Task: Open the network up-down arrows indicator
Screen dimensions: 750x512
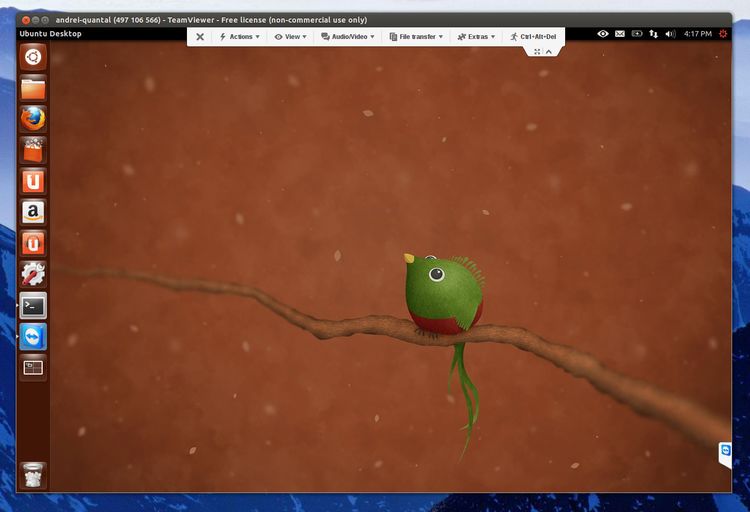Action: click(653, 33)
